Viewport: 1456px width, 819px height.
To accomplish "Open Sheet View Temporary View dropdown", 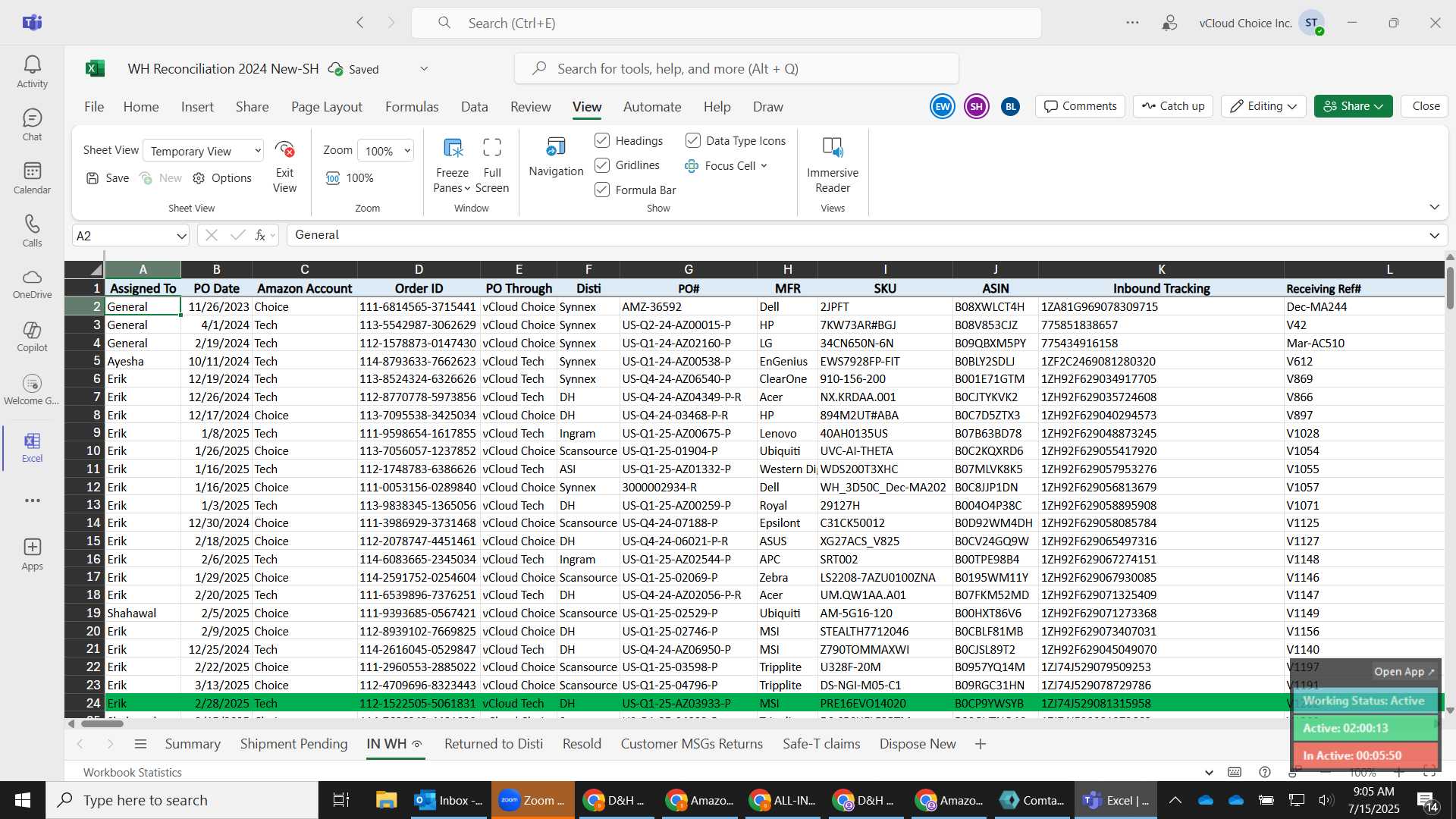I will [203, 151].
